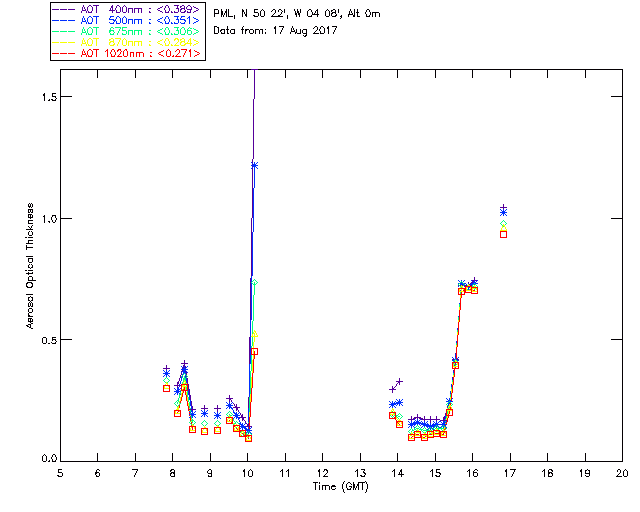The width and height of the screenshot is (640, 512).
Task: Click the 1.5 y-axis tick label
Action: [x=48, y=96]
